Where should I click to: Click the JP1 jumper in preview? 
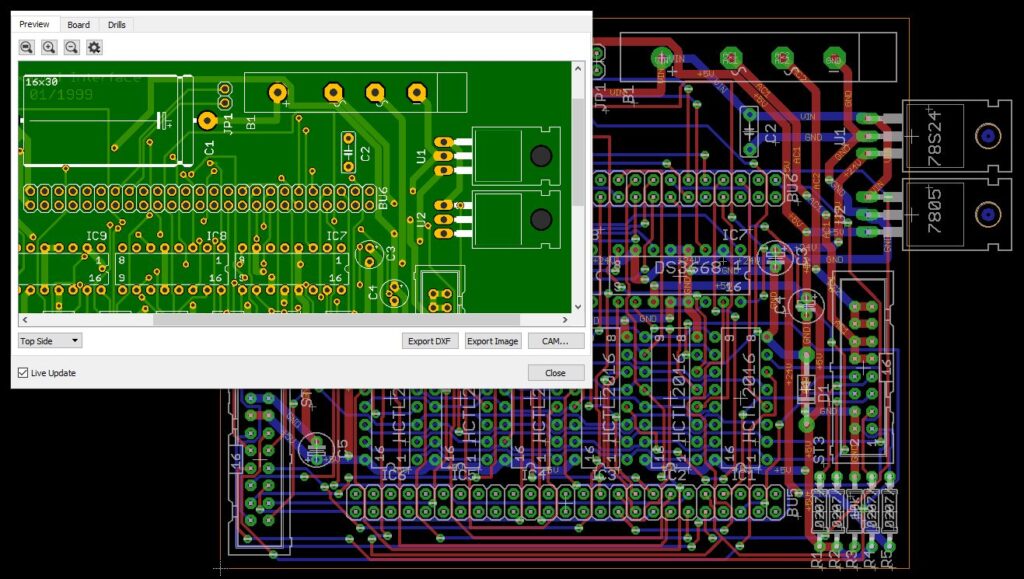[225, 96]
